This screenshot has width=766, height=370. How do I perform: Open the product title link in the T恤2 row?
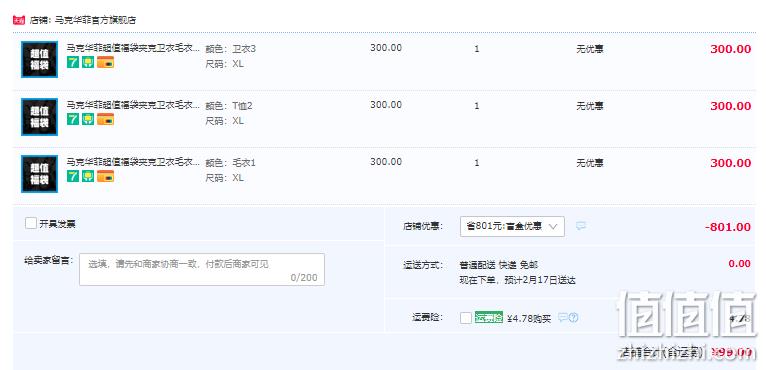click(x=133, y=105)
